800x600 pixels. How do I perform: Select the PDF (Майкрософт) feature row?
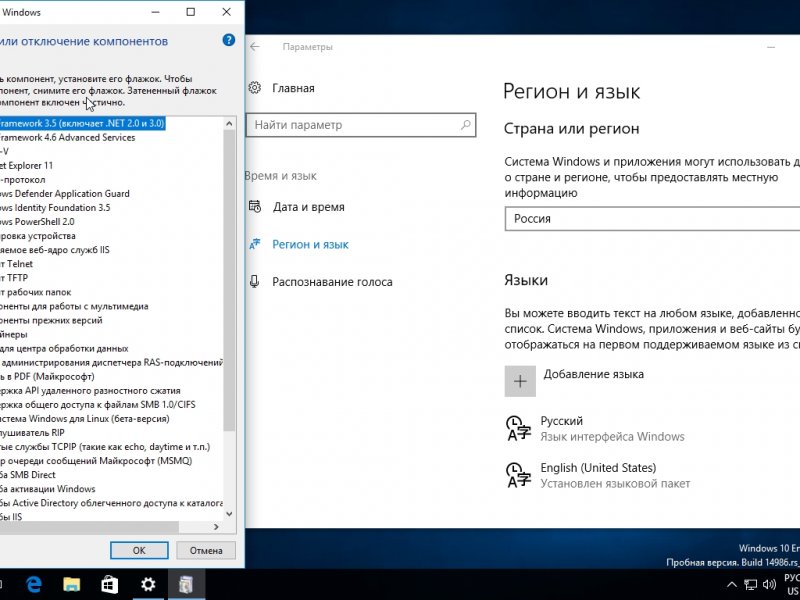tap(47, 377)
